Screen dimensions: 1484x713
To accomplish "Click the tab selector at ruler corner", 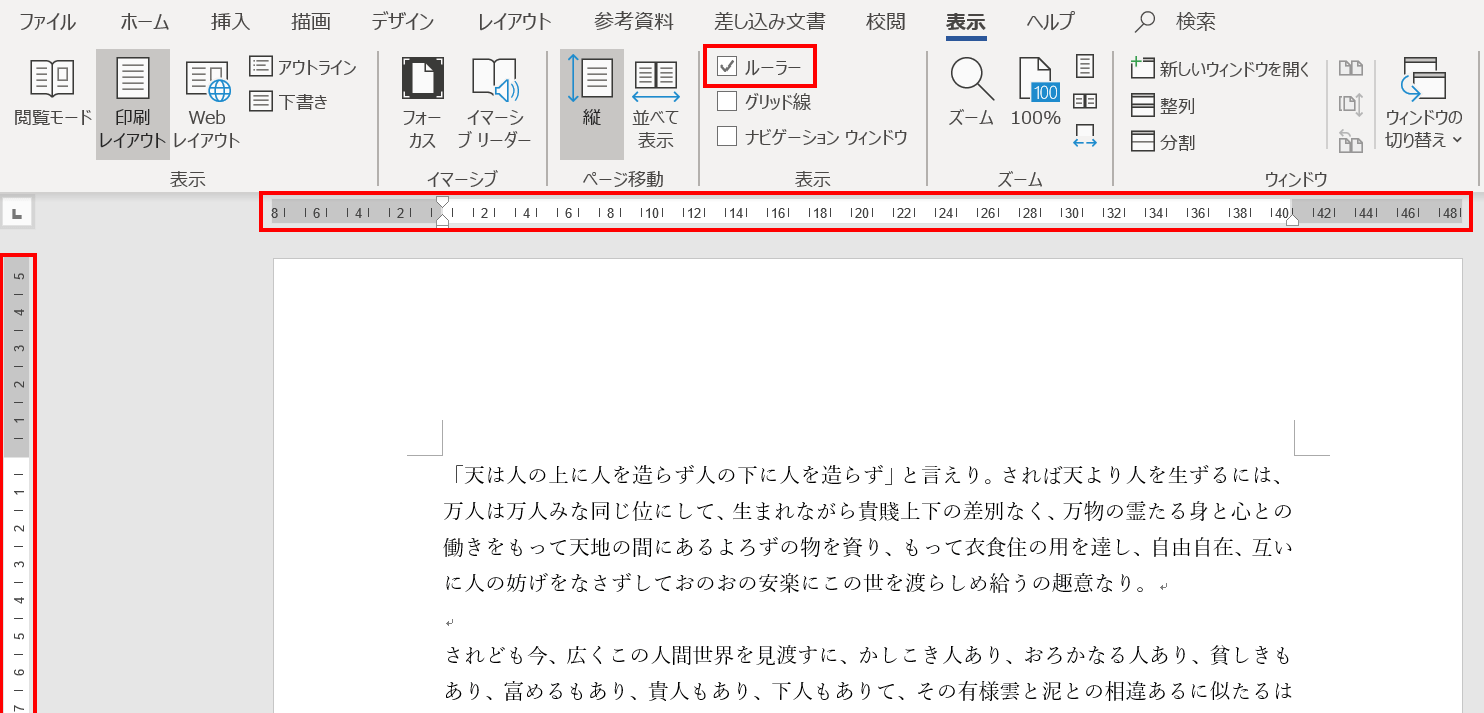I will [18, 212].
